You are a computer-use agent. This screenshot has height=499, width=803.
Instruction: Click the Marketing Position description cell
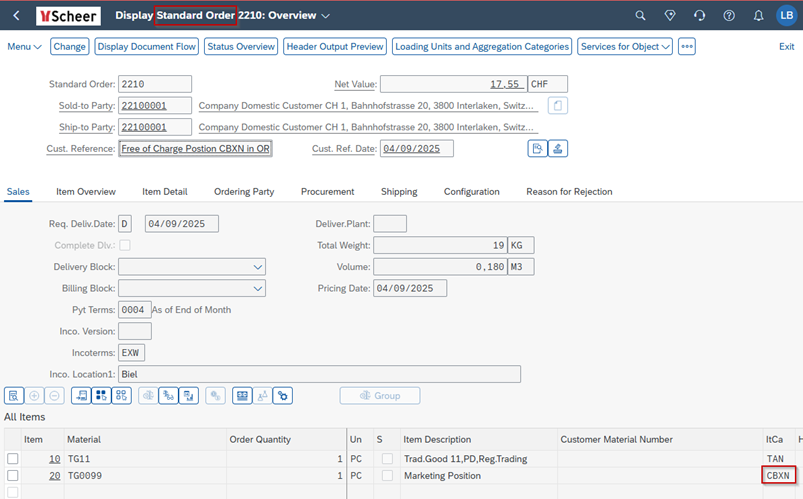[479, 476]
